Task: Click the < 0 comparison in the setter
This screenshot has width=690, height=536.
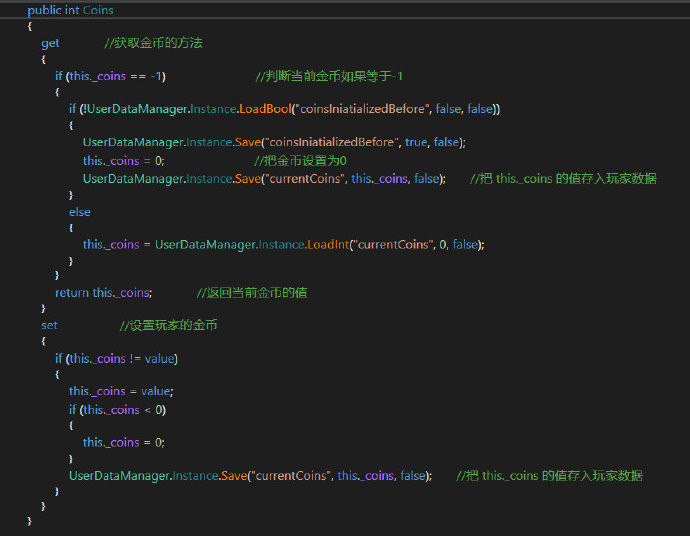Action: coord(153,409)
